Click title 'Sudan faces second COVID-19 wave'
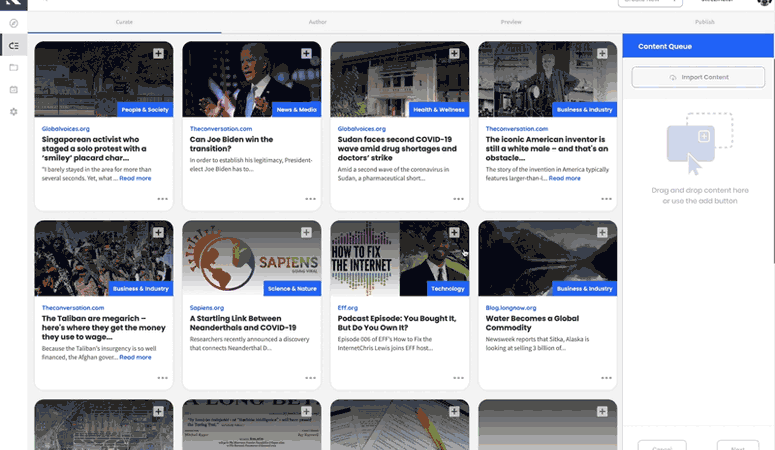The height and width of the screenshot is (450, 775). (x=397, y=148)
